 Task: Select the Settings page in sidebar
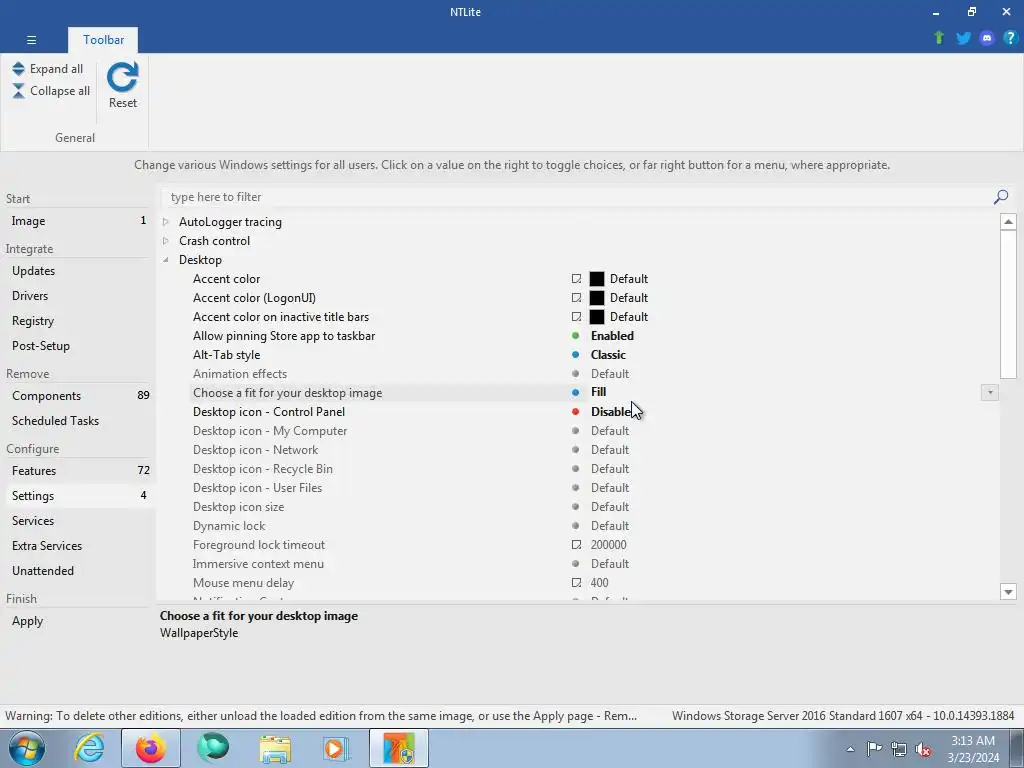78,496
